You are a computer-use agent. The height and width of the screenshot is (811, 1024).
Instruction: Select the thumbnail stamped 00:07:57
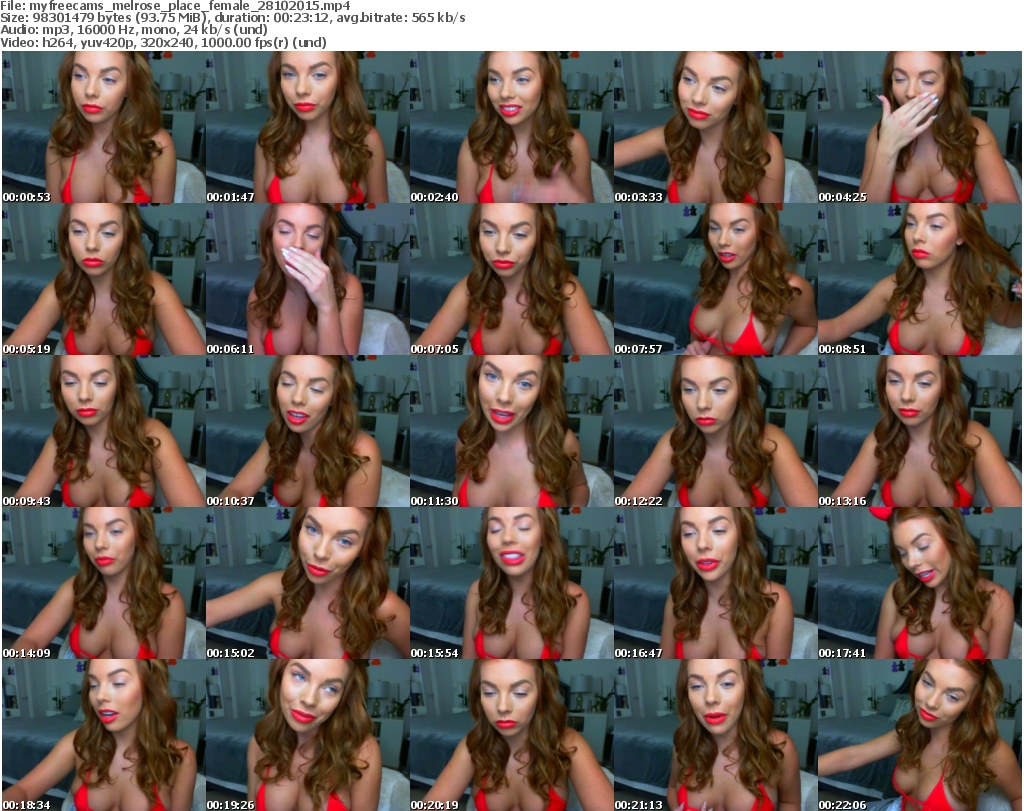point(716,279)
